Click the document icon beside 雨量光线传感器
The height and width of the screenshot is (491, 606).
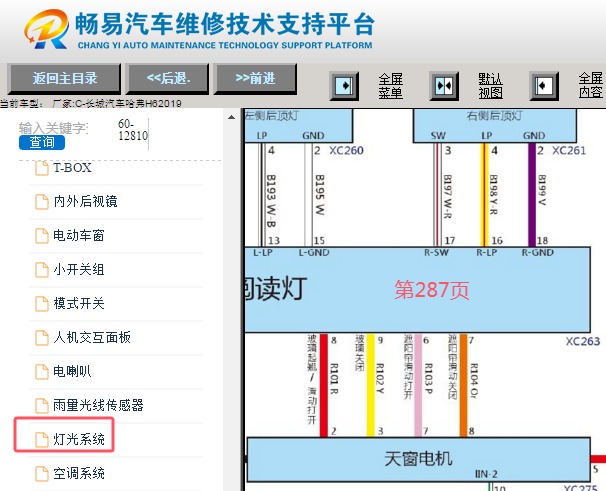pyautogui.click(x=42, y=406)
